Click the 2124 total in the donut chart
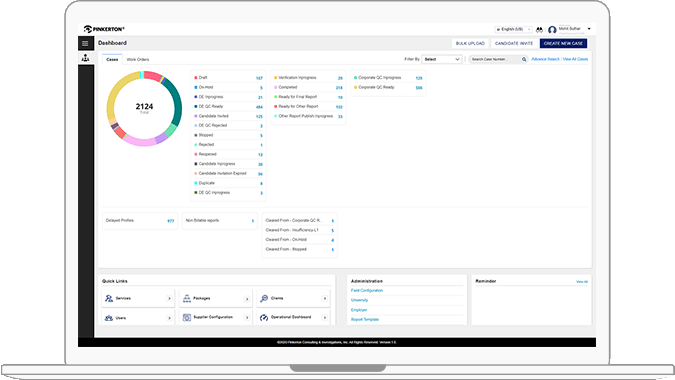Viewport: 675px width, 380px height. [x=144, y=106]
